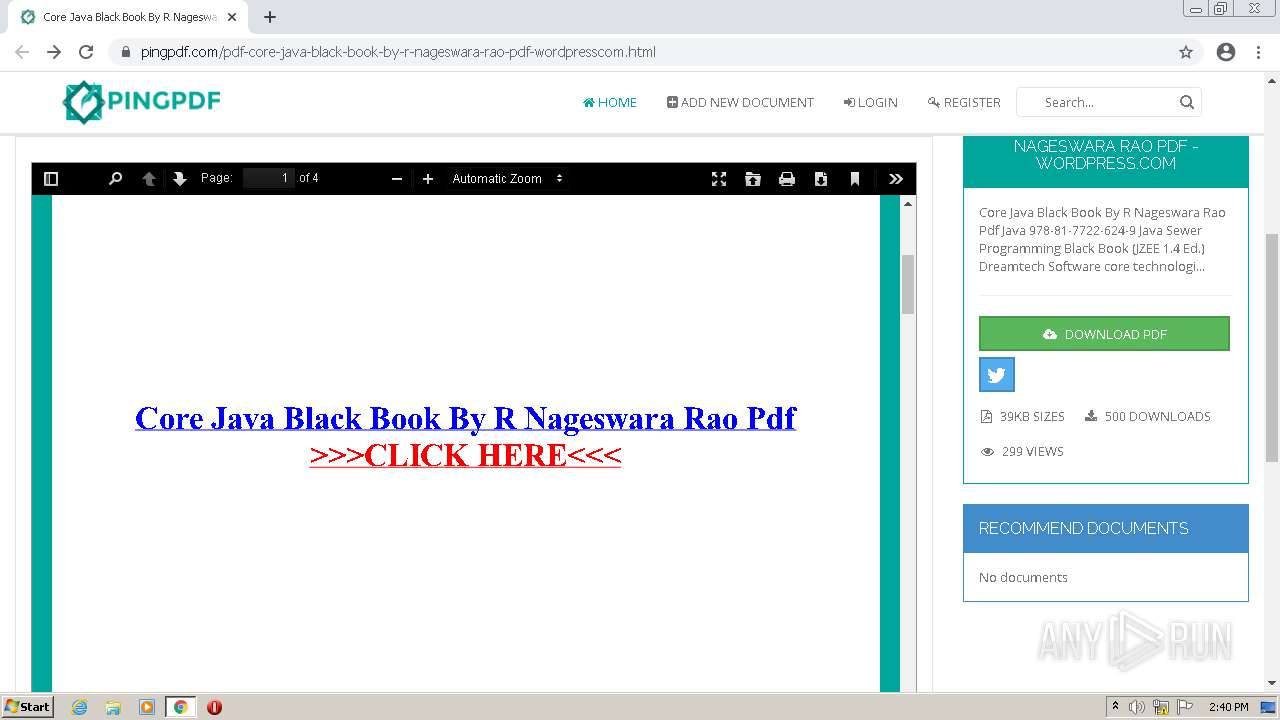Open the HOME menu item

click(x=610, y=102)
